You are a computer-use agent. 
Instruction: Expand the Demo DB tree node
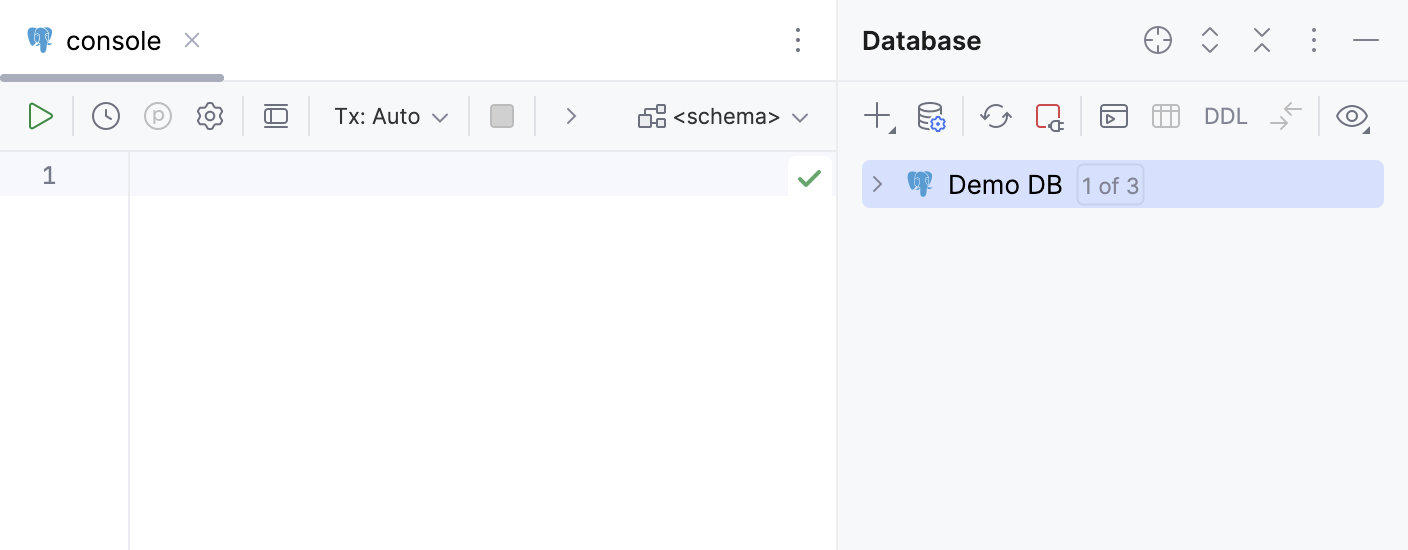click(878, 184)
